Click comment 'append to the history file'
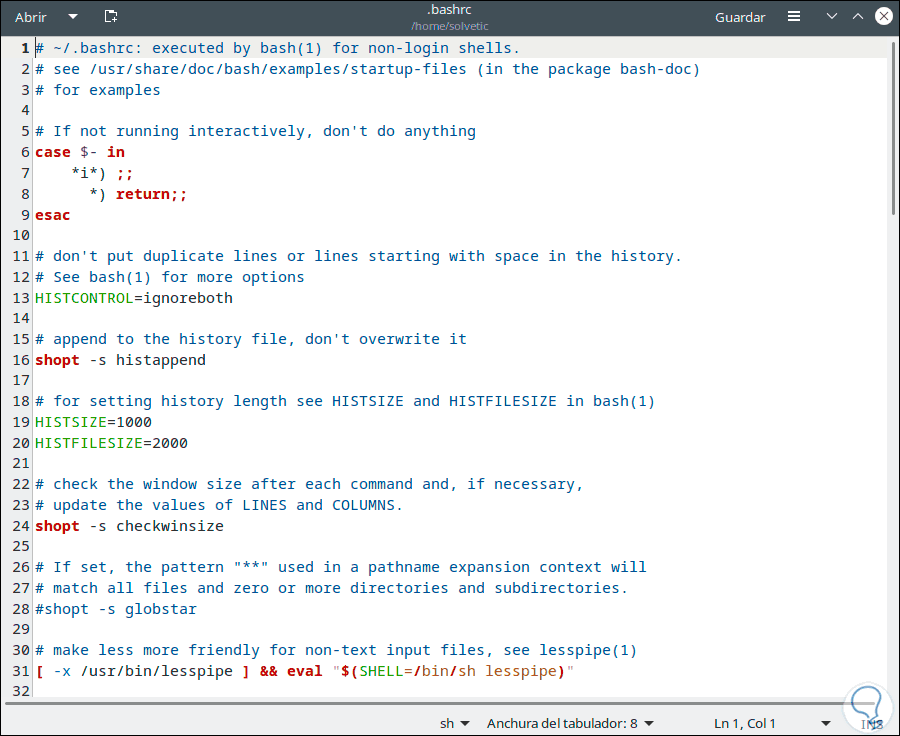900x736 pixels. pyautogui.click(x=251, y=339)
